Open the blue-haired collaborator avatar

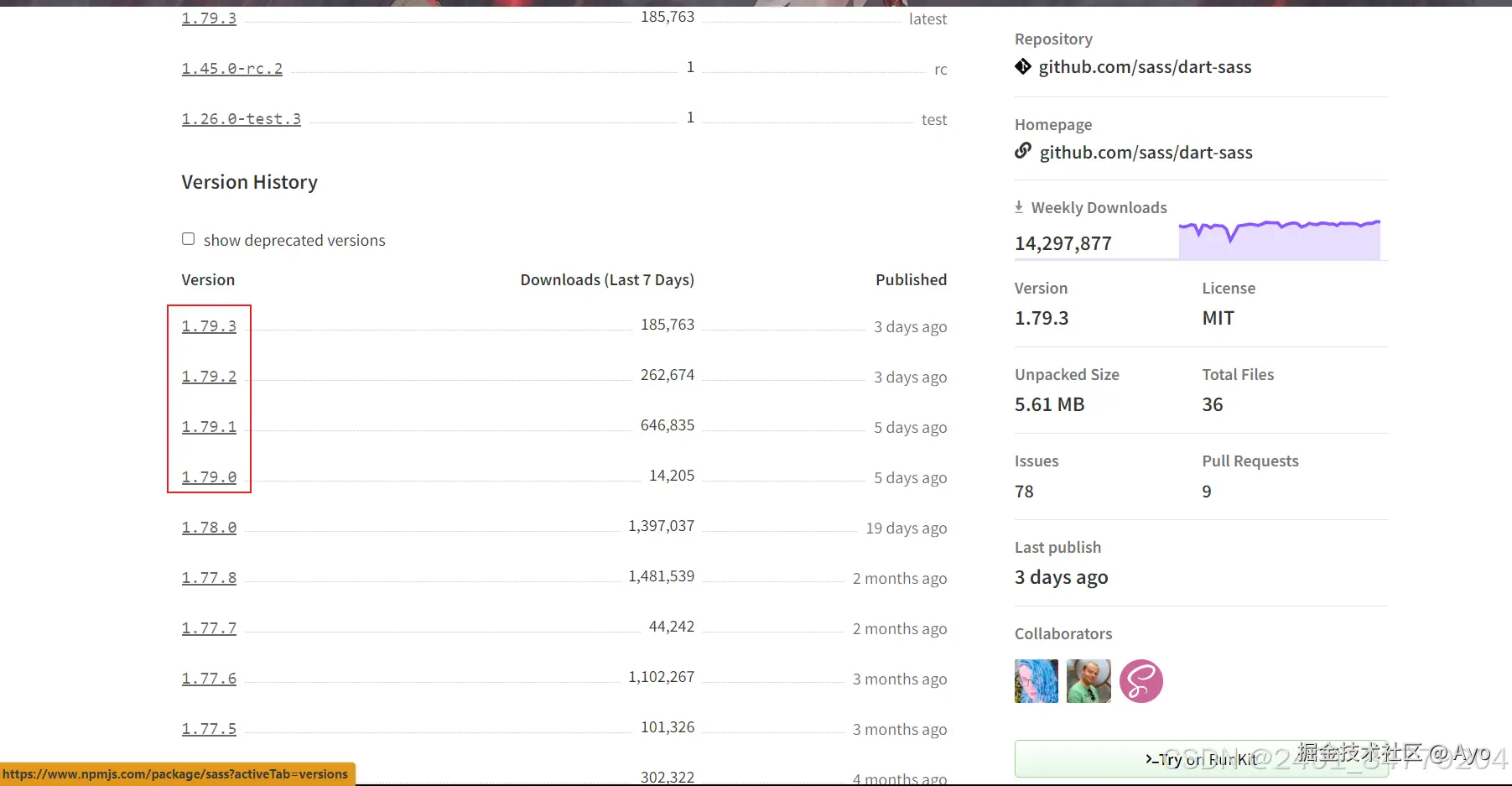tap(1037, 681)
